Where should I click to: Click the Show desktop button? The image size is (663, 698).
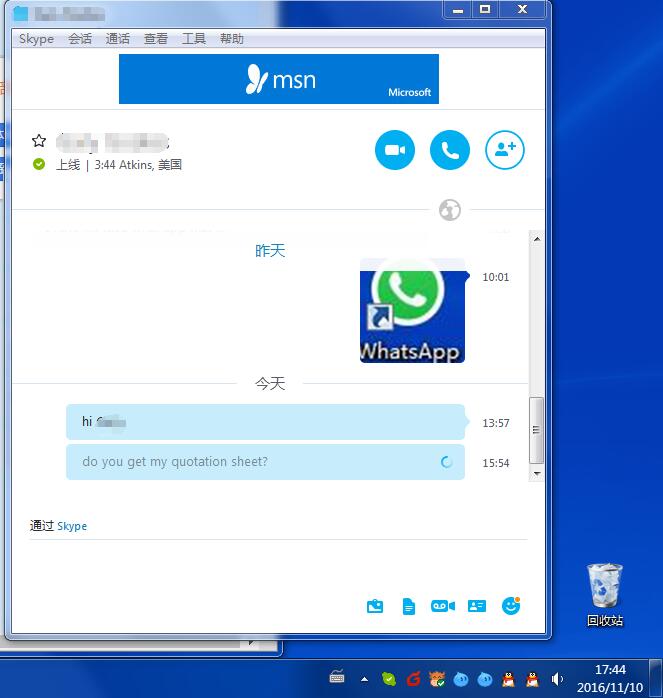coord(655,678)
